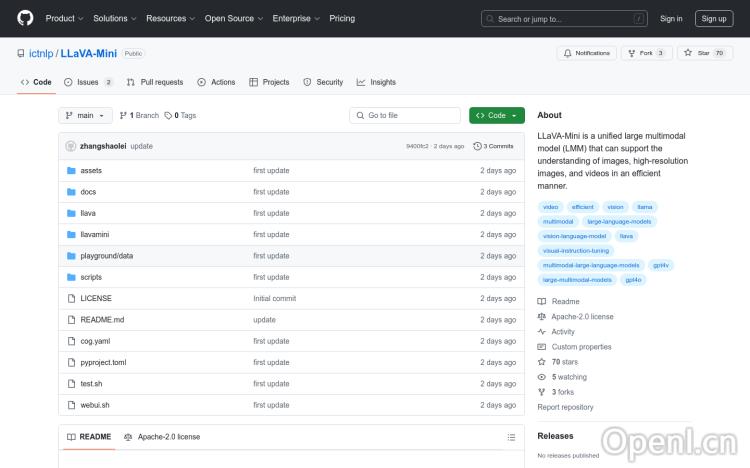Switch to the Pull requests tab

coord(155,82)
